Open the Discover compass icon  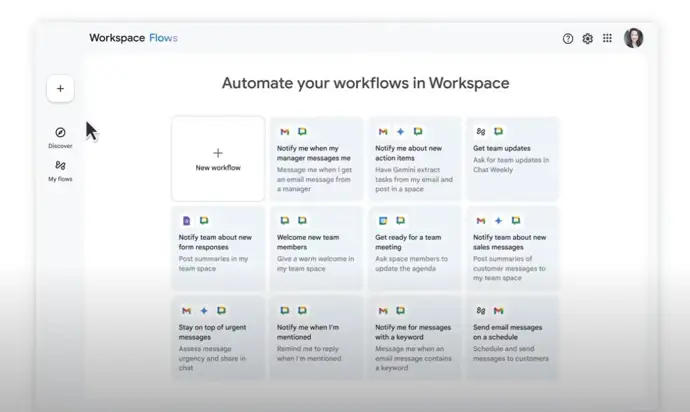[60, 133]
